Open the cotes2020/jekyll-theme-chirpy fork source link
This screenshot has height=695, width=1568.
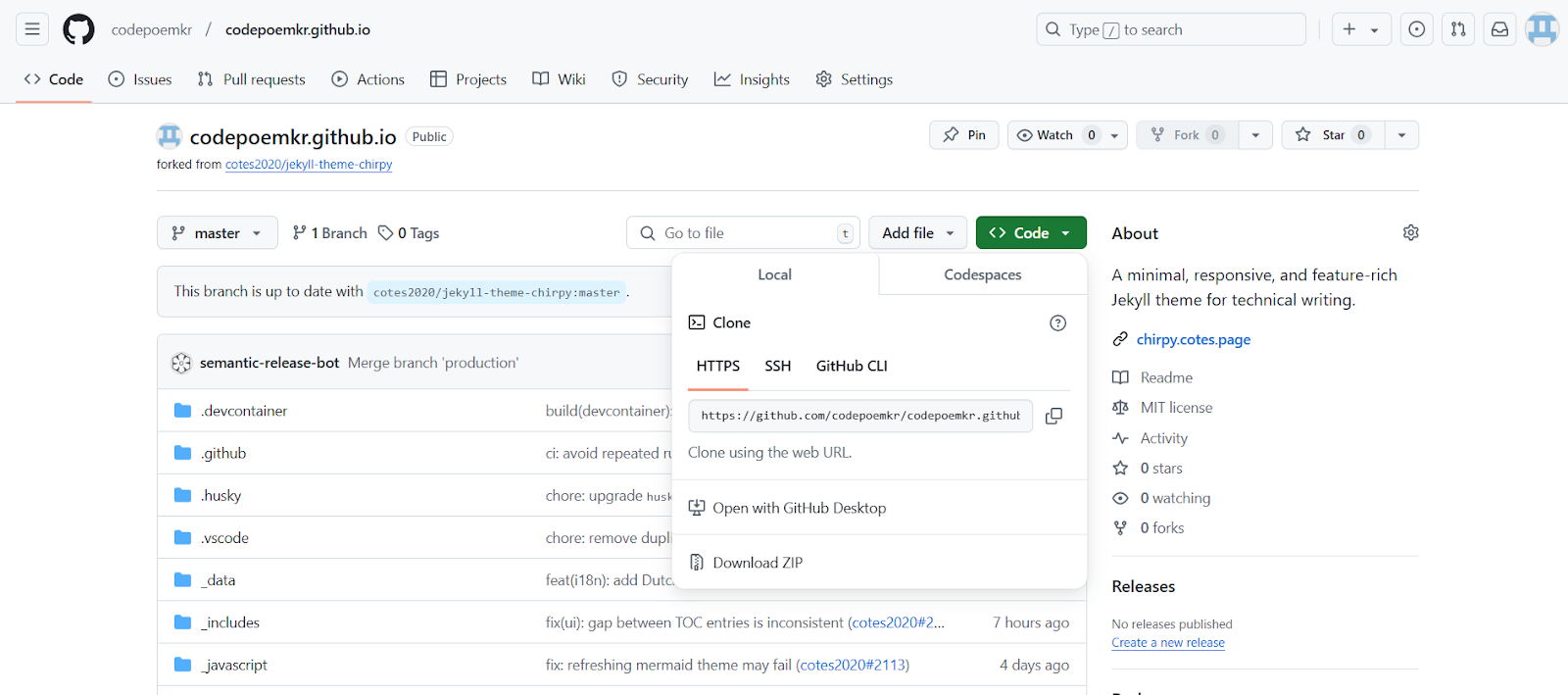[309, 165]
